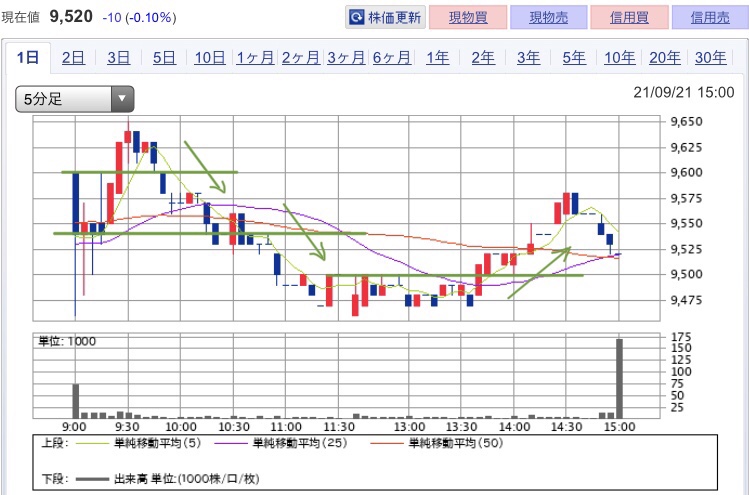Viewport: 749px width, 495px height.
Task: Click the change value -10 (-0.10%)
Action: click(x=139, y=18)
